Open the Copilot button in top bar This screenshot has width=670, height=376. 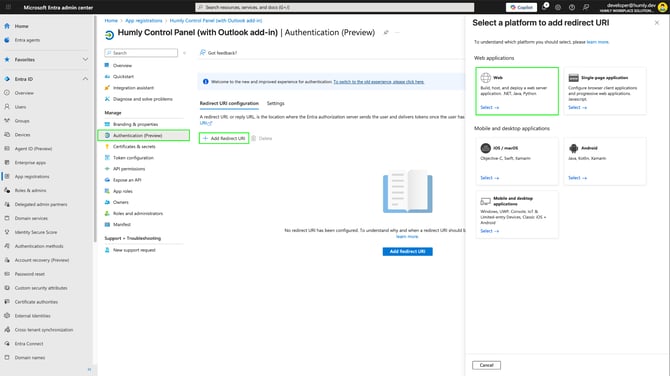tap(521, 7)
